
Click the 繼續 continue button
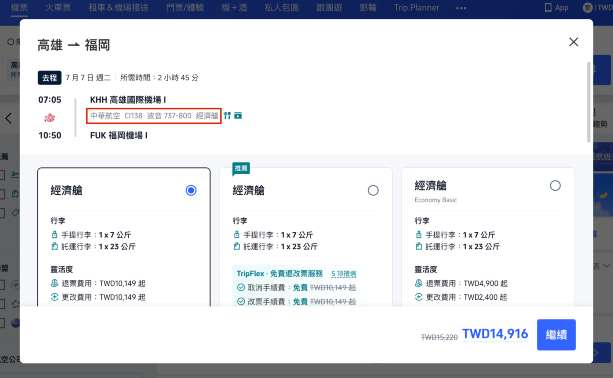coord(556,335)
